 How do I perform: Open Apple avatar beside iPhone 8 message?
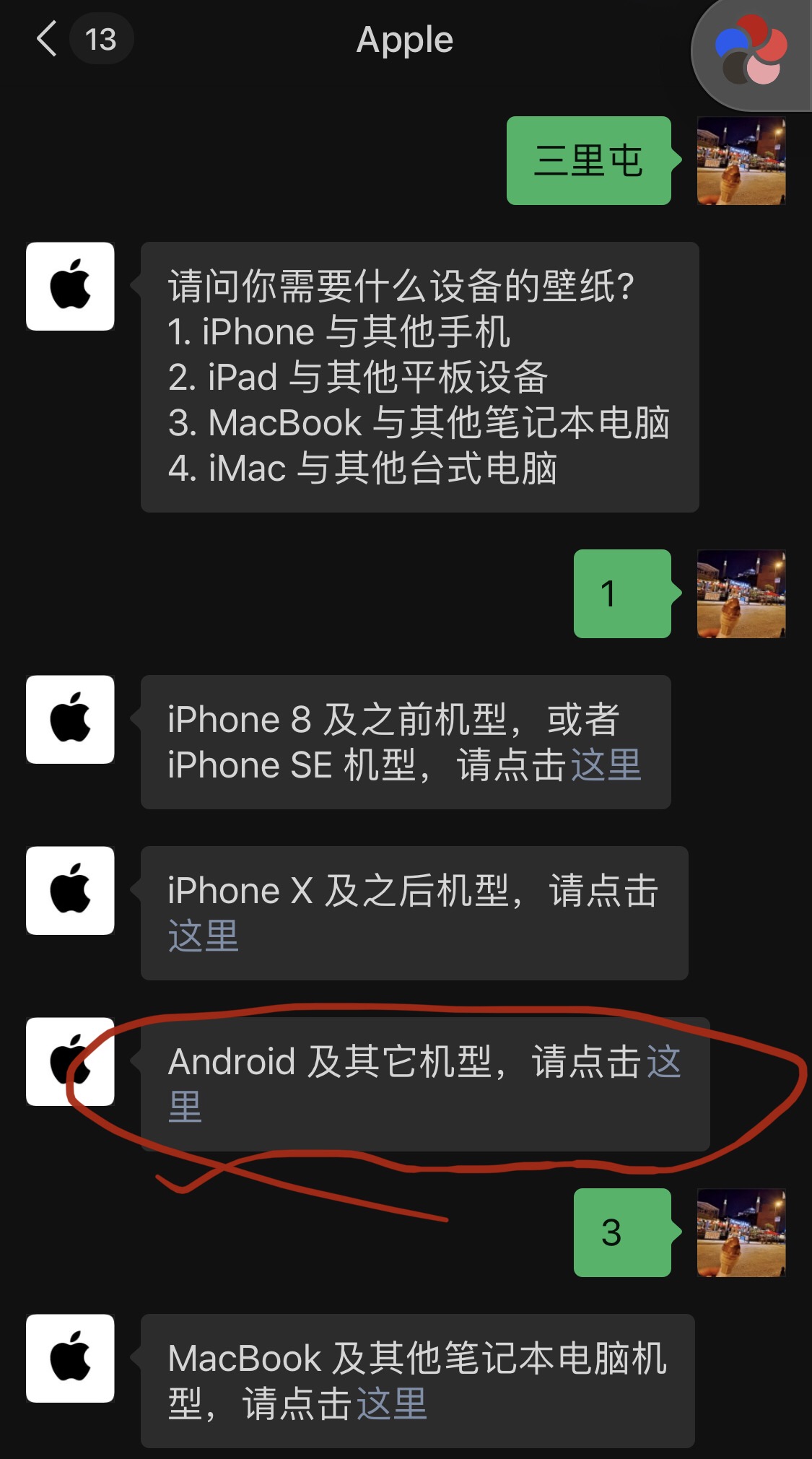tap(70, 719)
